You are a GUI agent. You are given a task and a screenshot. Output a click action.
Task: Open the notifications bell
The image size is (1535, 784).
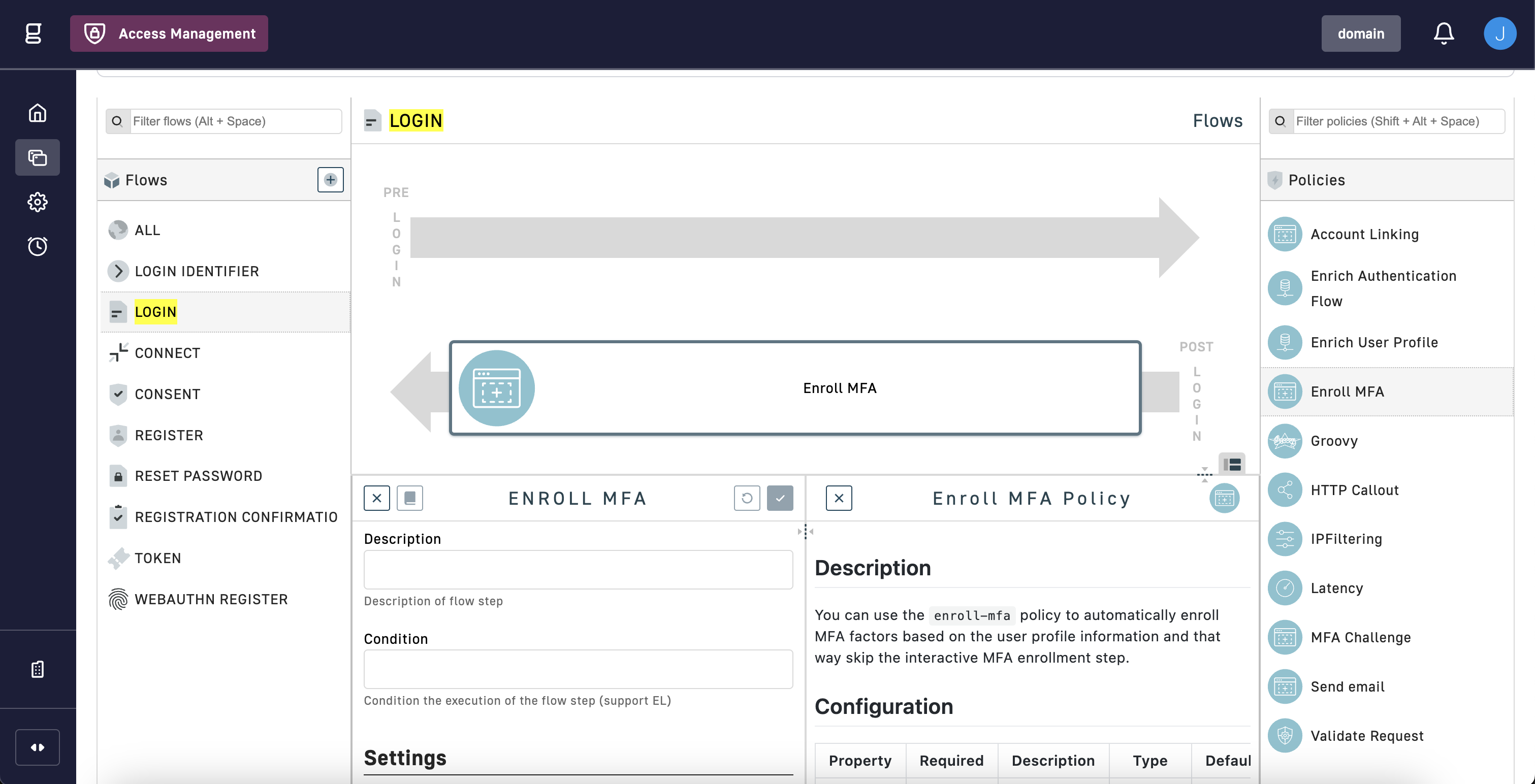1443,34
